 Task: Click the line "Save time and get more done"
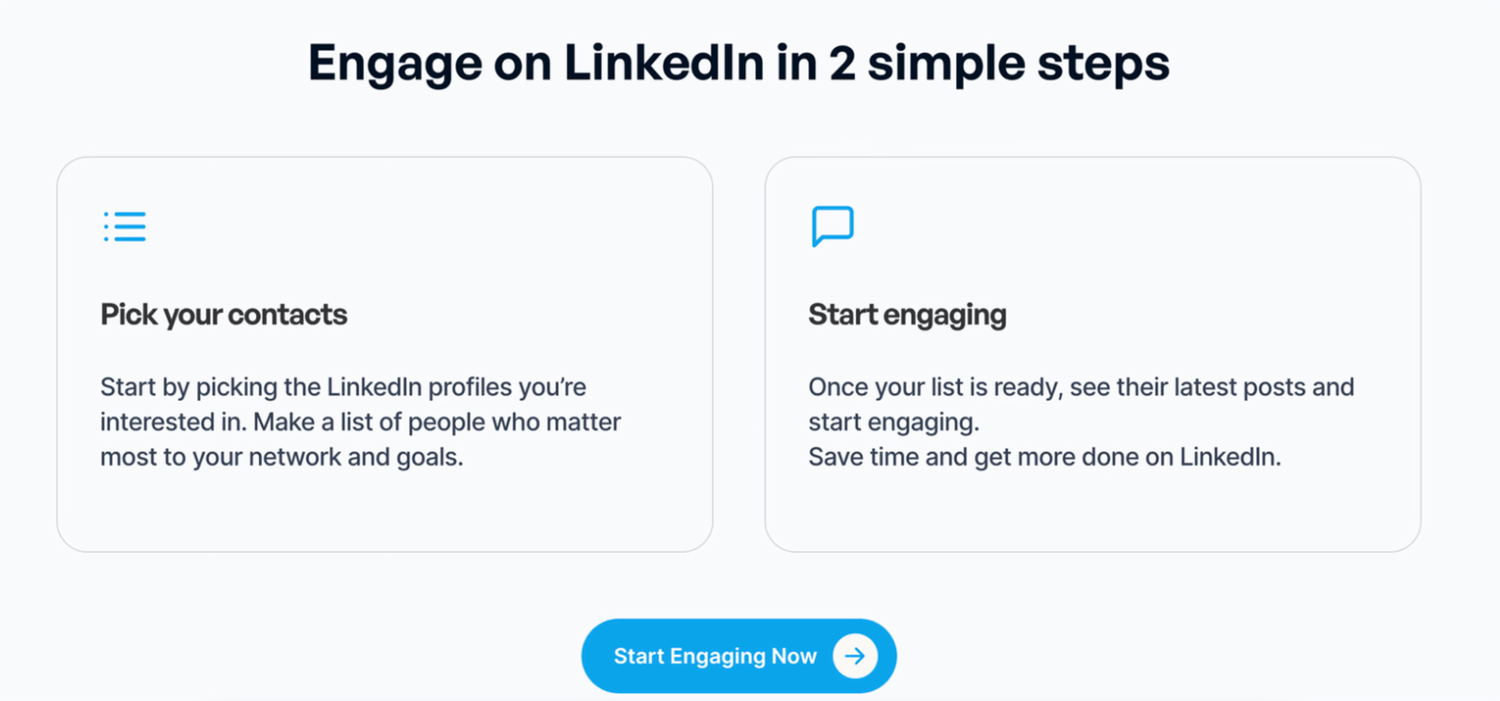1045,457
